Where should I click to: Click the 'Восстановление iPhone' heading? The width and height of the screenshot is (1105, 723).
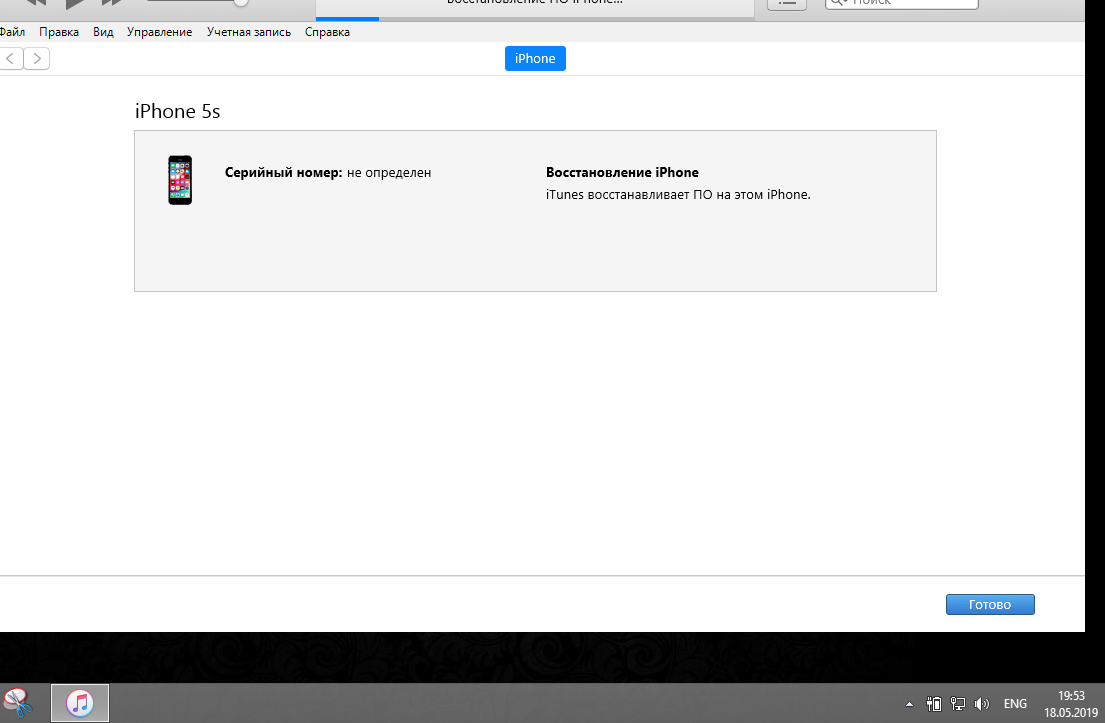[622, 173]
